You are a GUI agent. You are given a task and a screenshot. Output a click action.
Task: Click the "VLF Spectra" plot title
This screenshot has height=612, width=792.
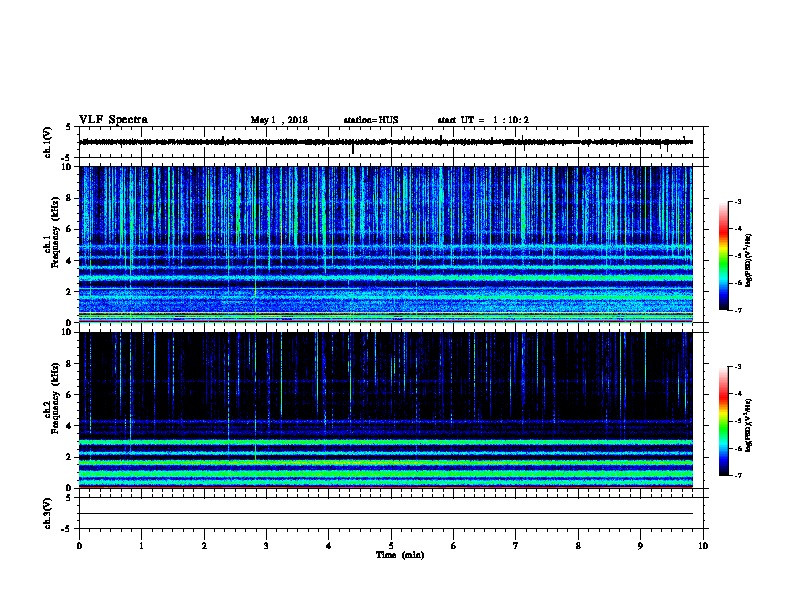[x=114, y=120]
